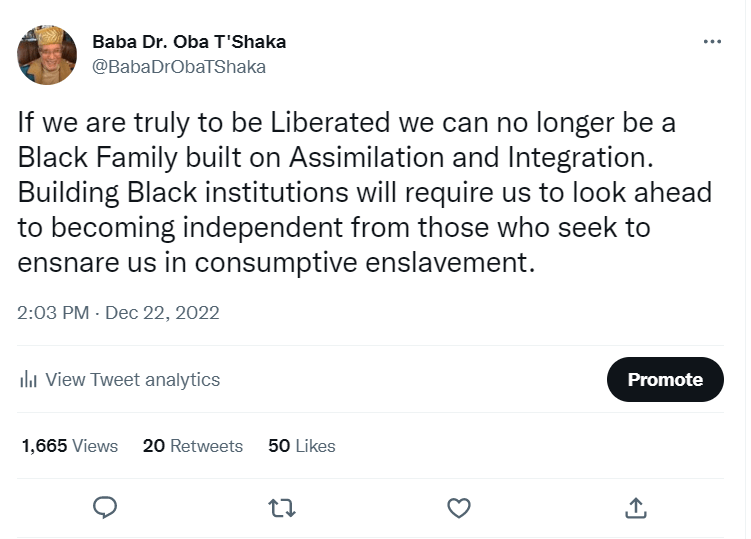Open the profile avatar picture
This screenshot has height=539, width=751.
point(47,55)
